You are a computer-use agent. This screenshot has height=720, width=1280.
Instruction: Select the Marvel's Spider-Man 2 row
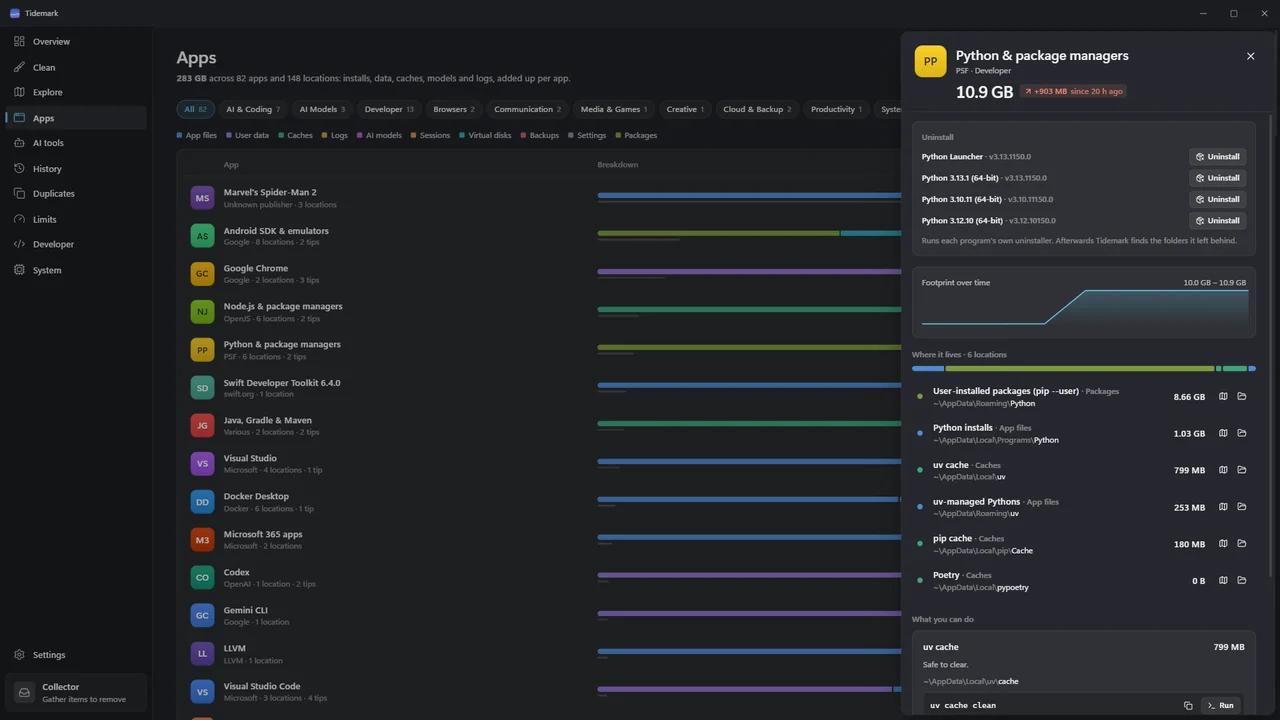click(540, 198)
